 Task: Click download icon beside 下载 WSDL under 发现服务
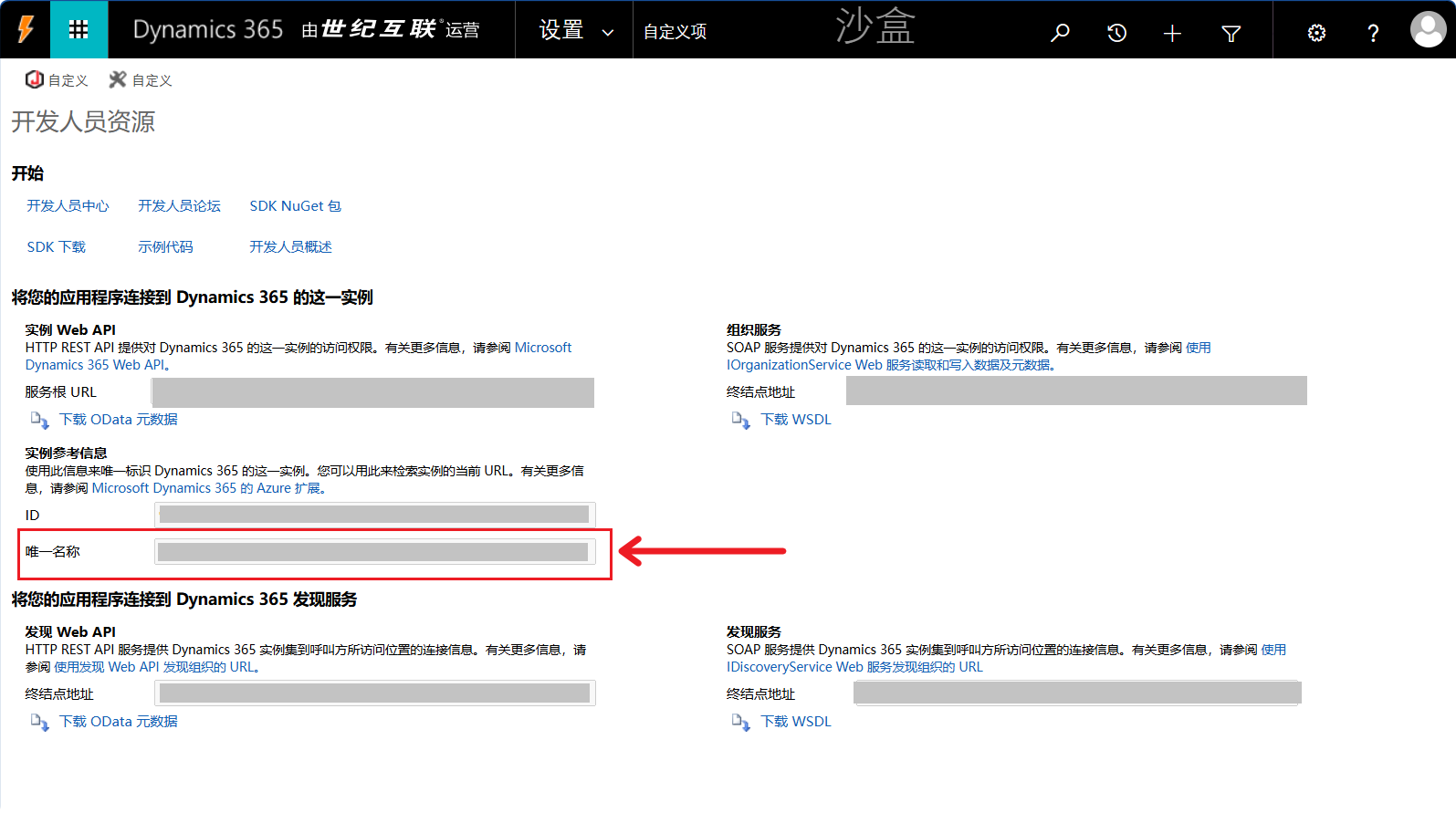tap(740, 722)
